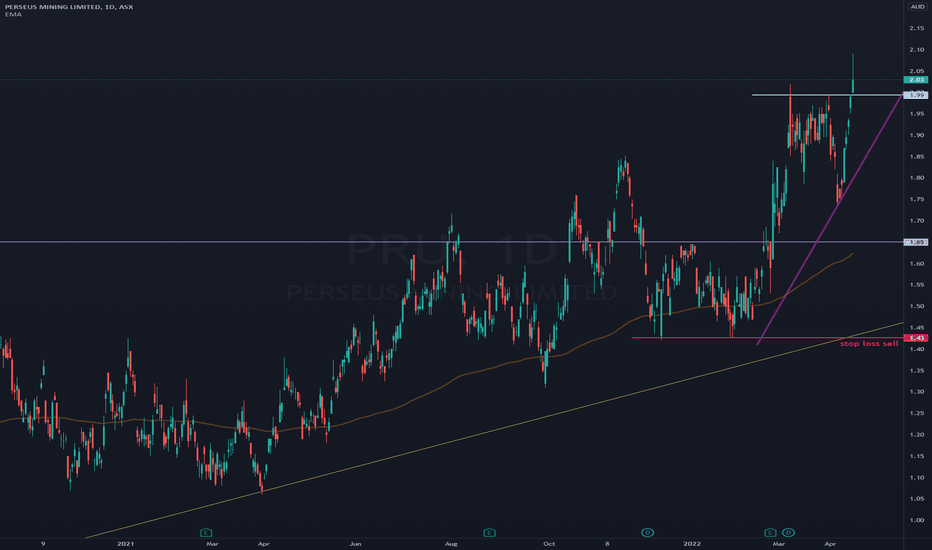Click the 2.10 value on price axis
This screenshot has height=550, width=932.
point(917,49)
